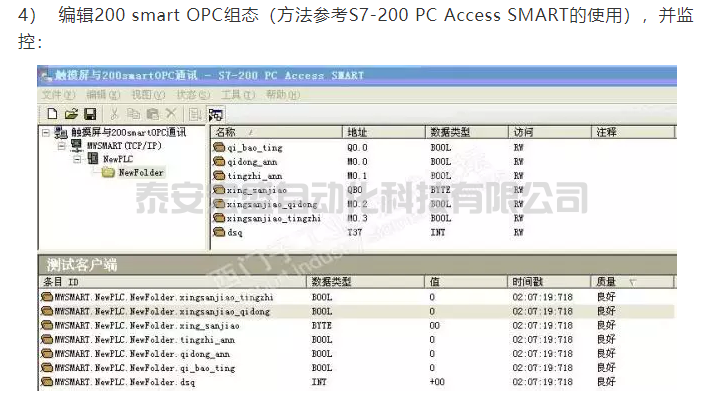720x397 pixels.
Task: Click the 地址 column header
Action: 384,132
